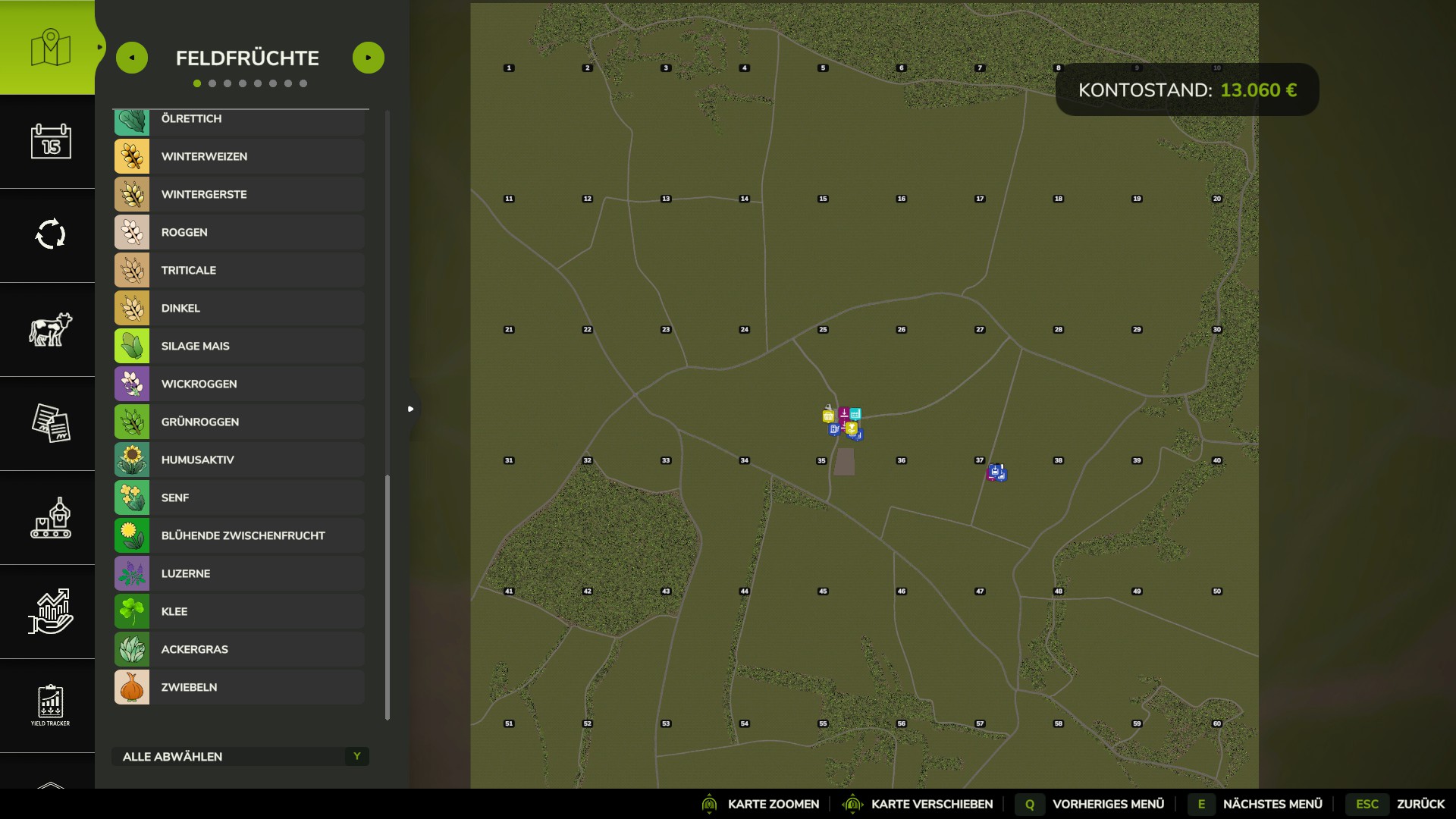Click field number 50 on the map
1456x819 pixels.
coord(1217,591)
